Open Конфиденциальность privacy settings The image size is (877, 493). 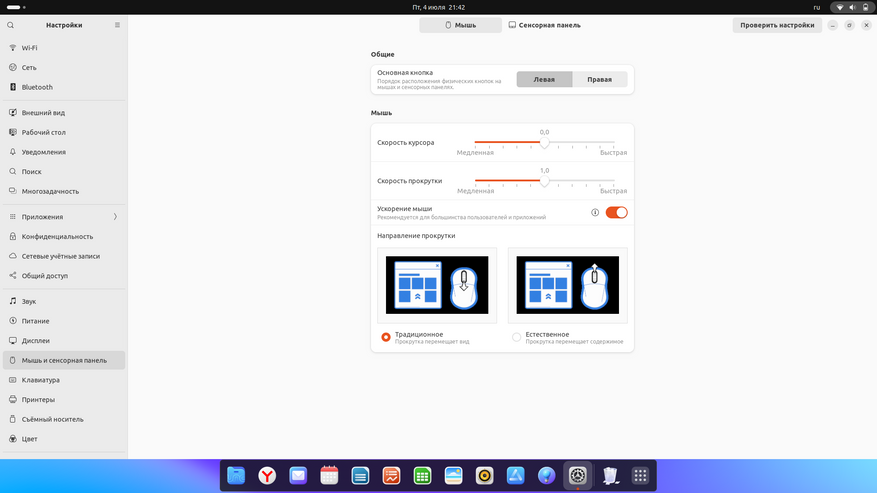(64, 237)
